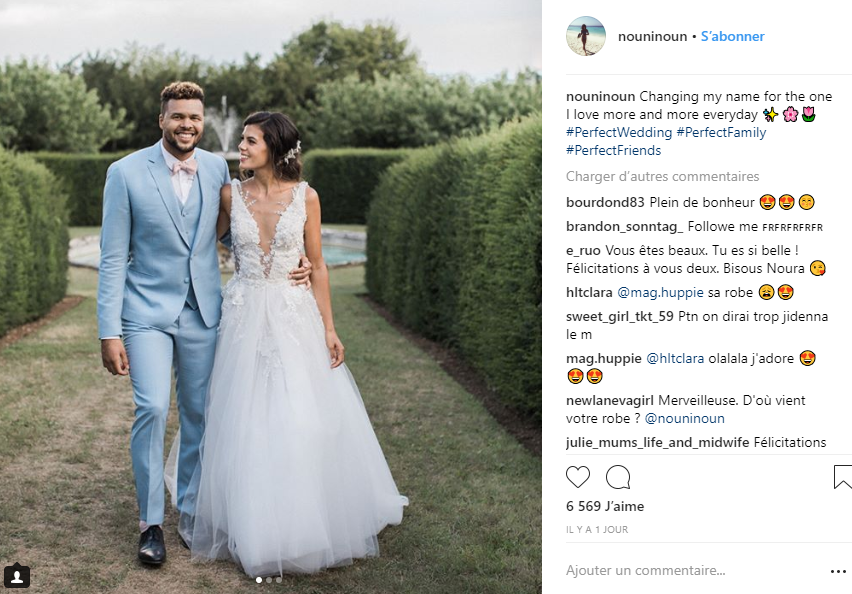Screen dimensions: 852x594
Task: Open the #PerfectFamily hashtag
Action: [x=721, y=133]
